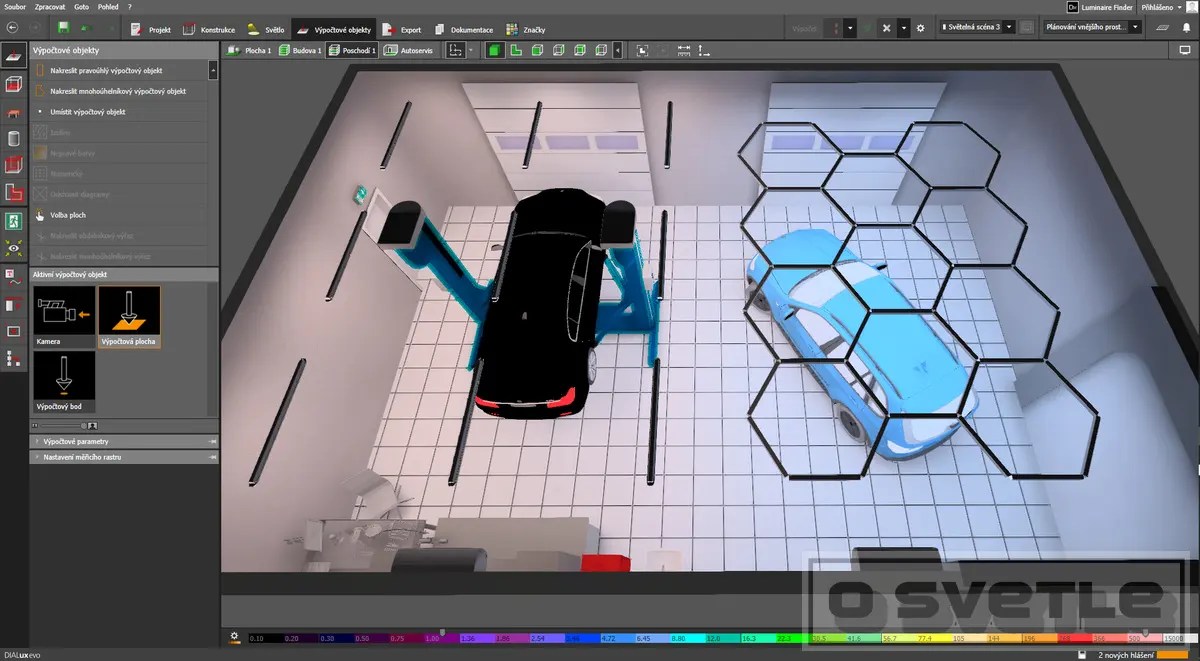Screen dimensions: 1200x661
Task: Click the red square frame sidebar icon
Action: pos(13,330)
